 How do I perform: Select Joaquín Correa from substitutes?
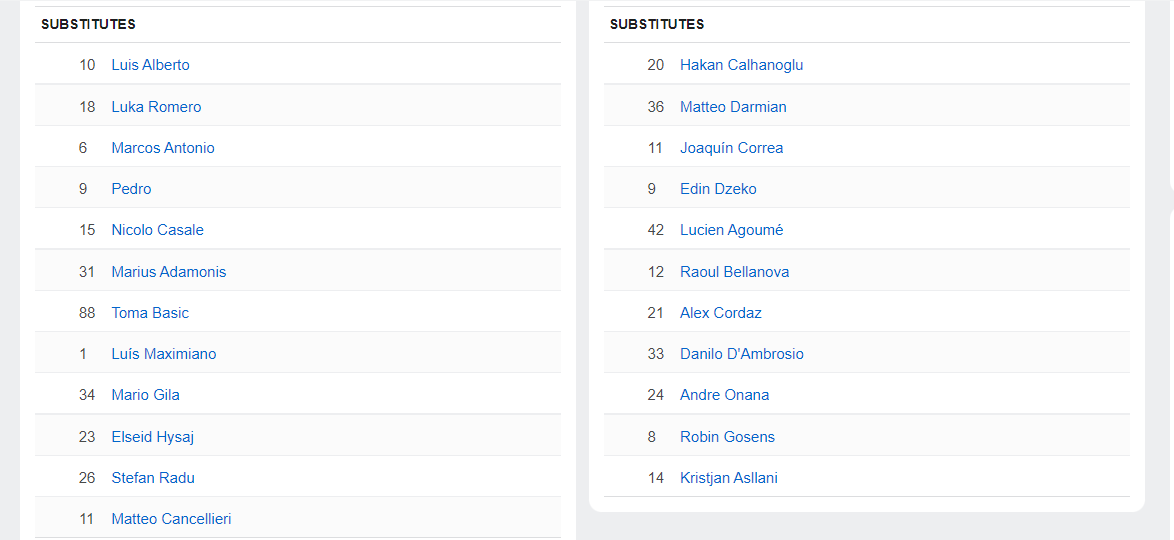point(731,148)
